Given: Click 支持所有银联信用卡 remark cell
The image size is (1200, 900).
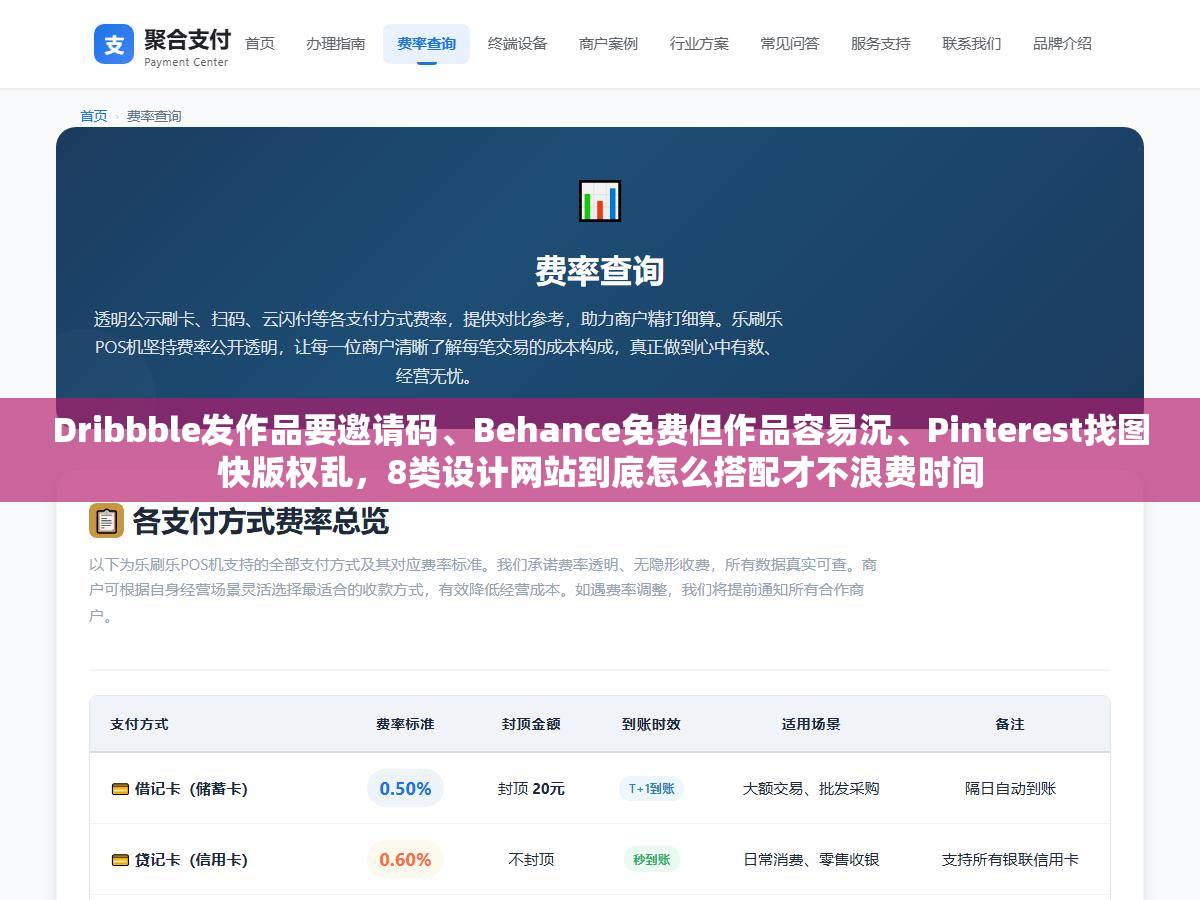Looking at the screenshot, I should tap(1010, 860).
